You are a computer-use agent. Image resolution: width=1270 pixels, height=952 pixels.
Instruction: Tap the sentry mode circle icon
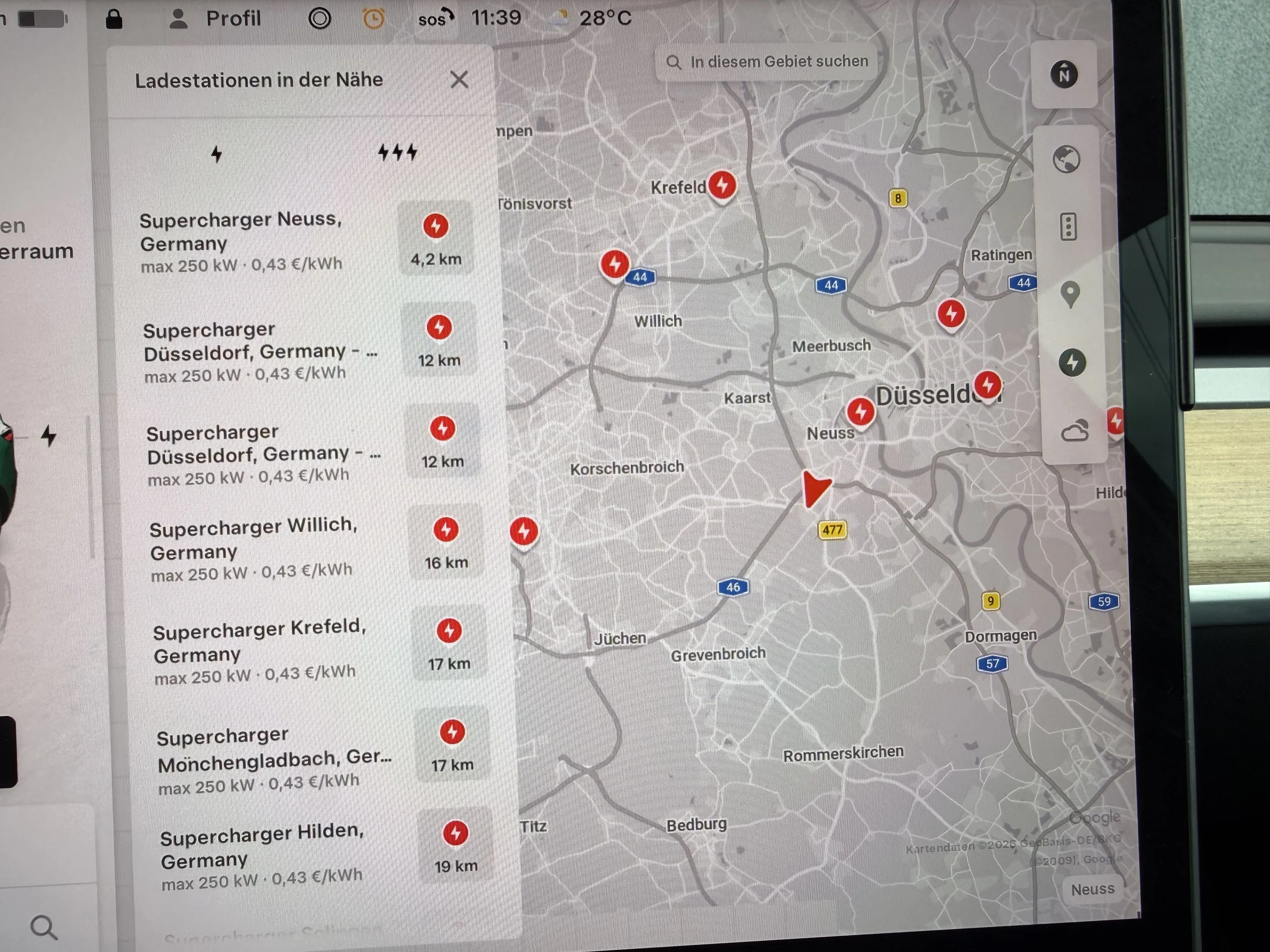(x=319, y=18)
